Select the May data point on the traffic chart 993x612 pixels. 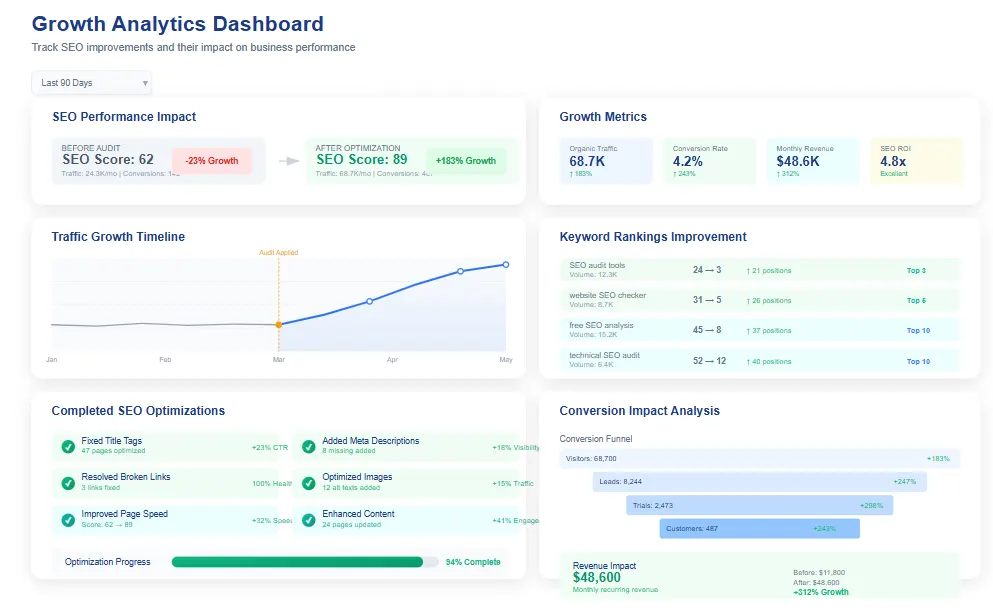coord(505,263)
